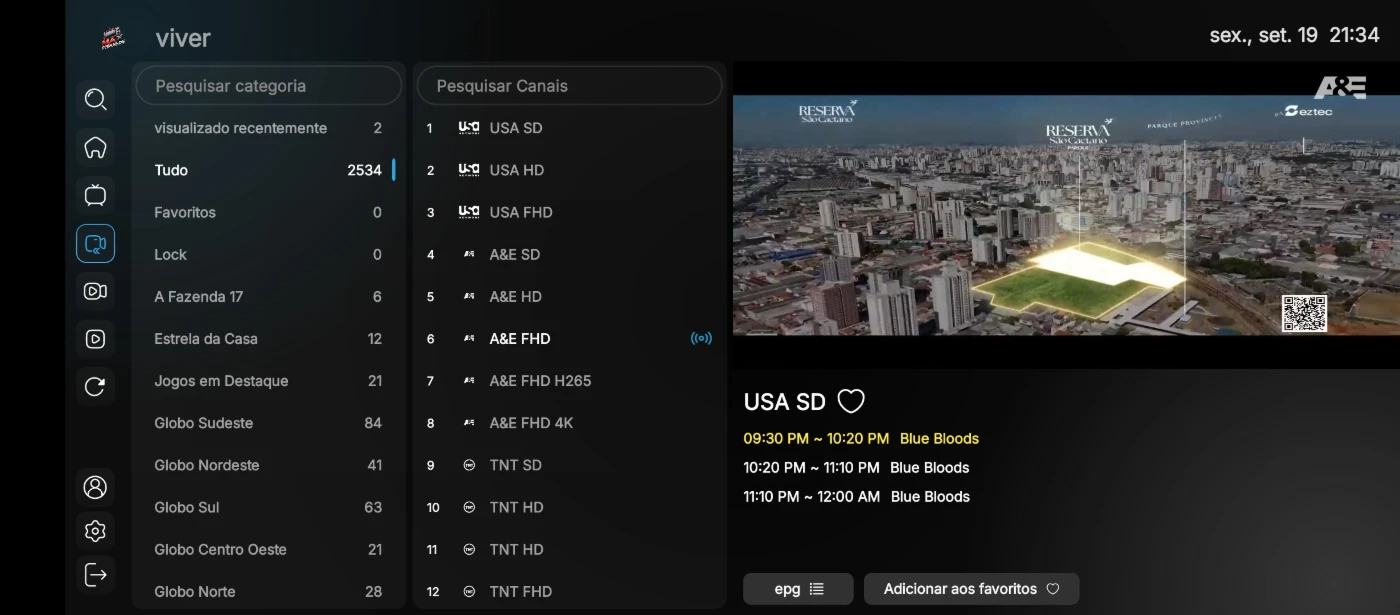Select the Globo Sudeste category

268,423
